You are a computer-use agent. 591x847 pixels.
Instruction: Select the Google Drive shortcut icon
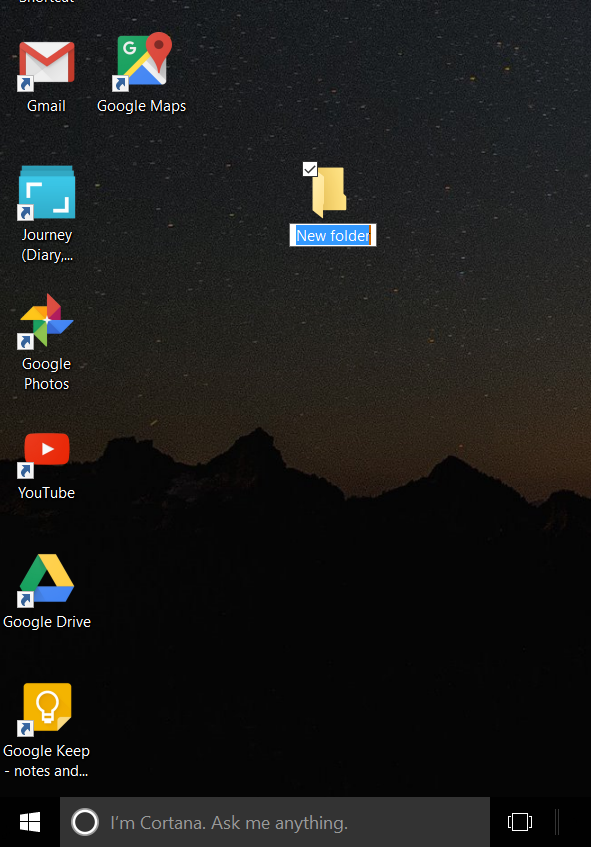46,580
